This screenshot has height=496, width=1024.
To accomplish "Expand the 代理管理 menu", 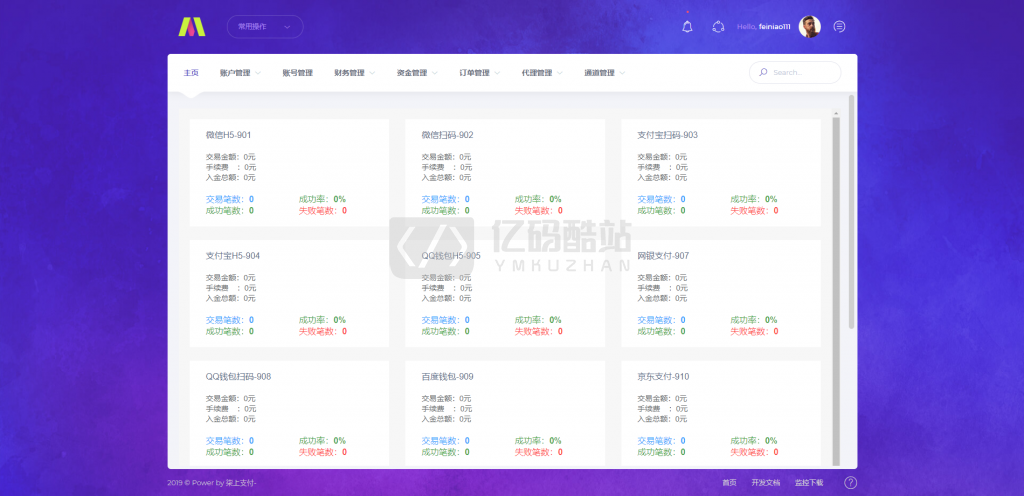I will pyautogui.click(x=542, y=73).
